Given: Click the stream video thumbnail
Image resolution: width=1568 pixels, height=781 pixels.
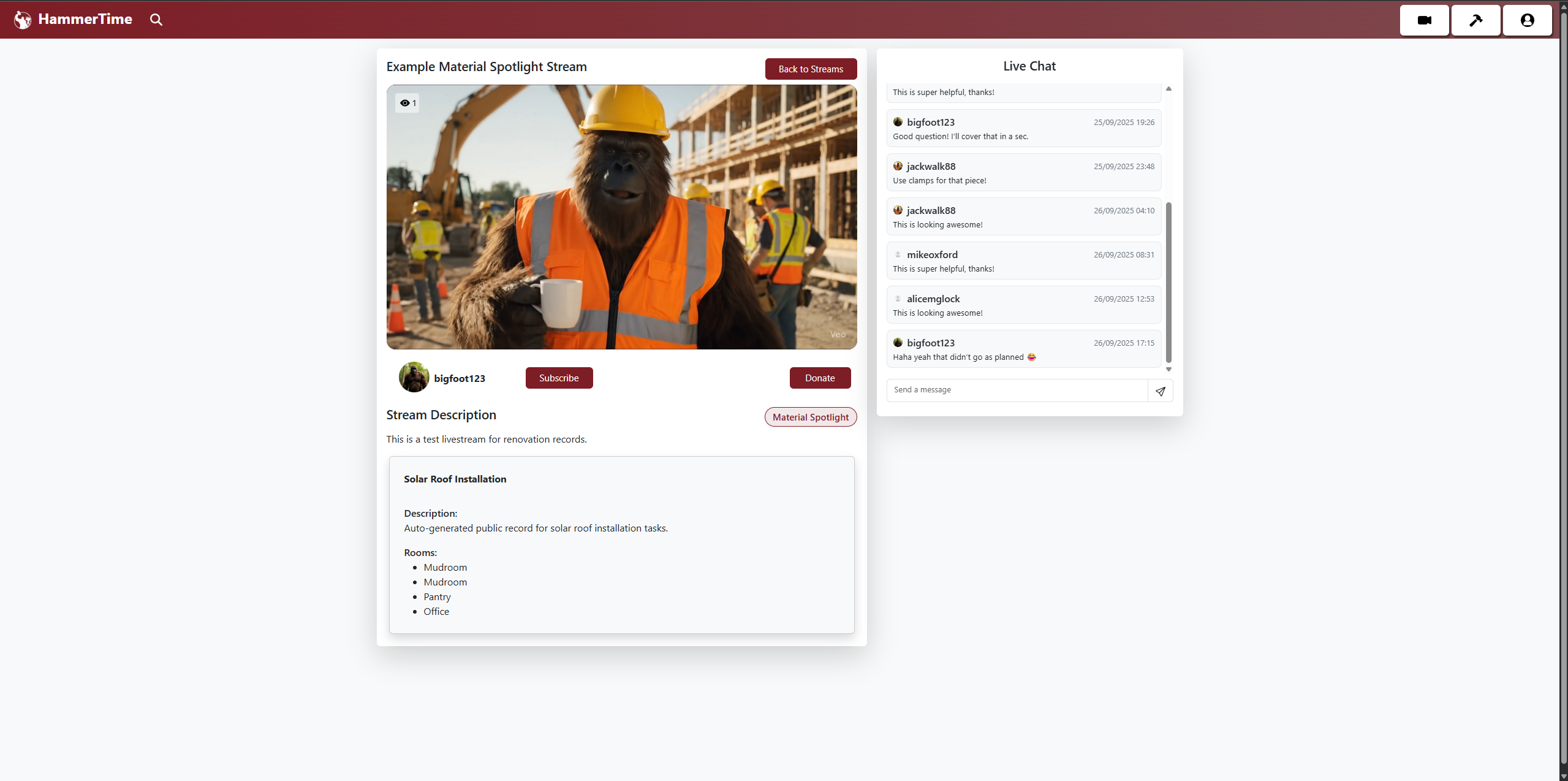Looking at the screenshot, I should click(x=621, y=217).
